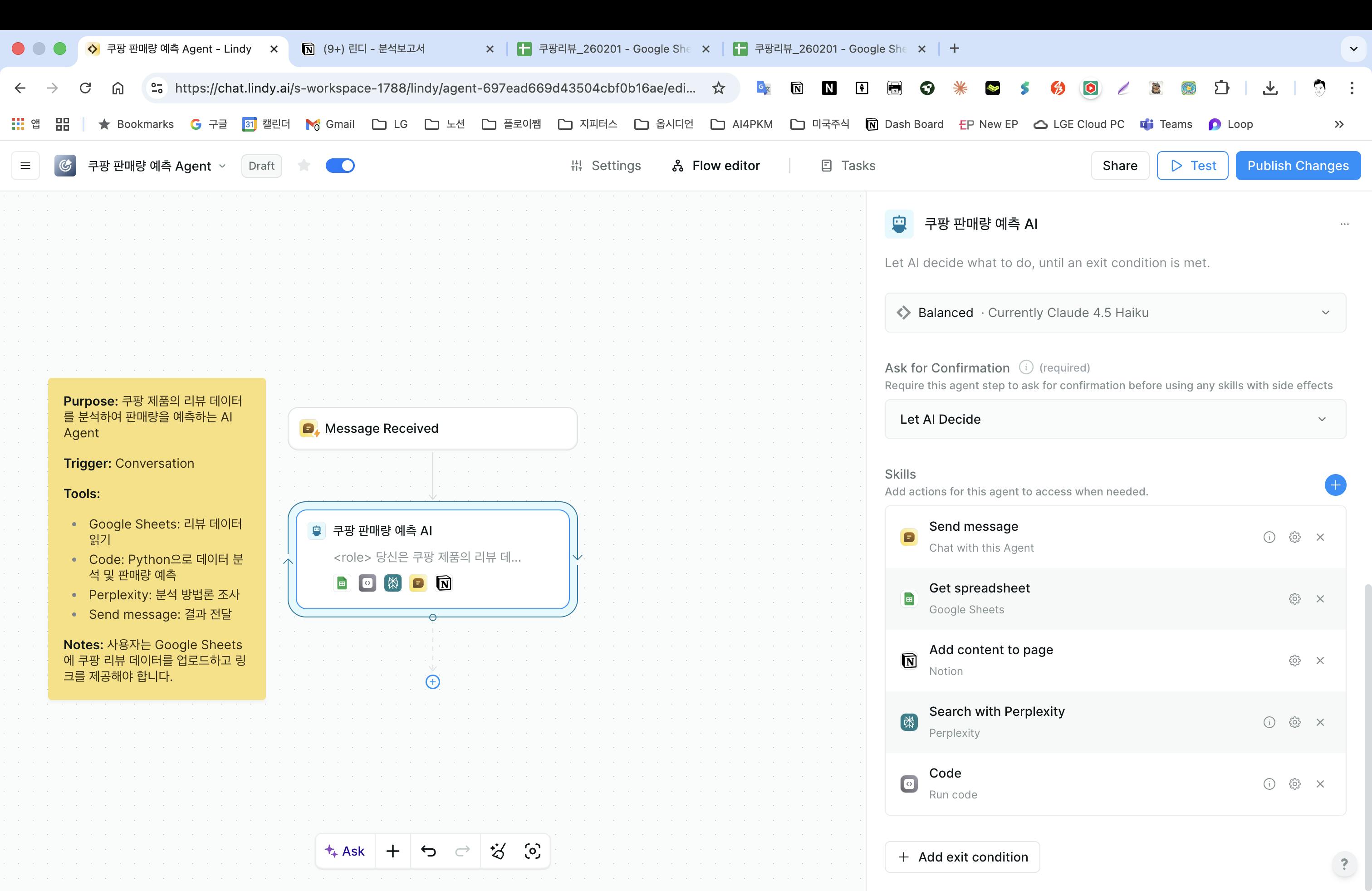1372x891 pixels.
Task: Open settings gear for Get spreadsheet skill
Action: coord(1294,599)
